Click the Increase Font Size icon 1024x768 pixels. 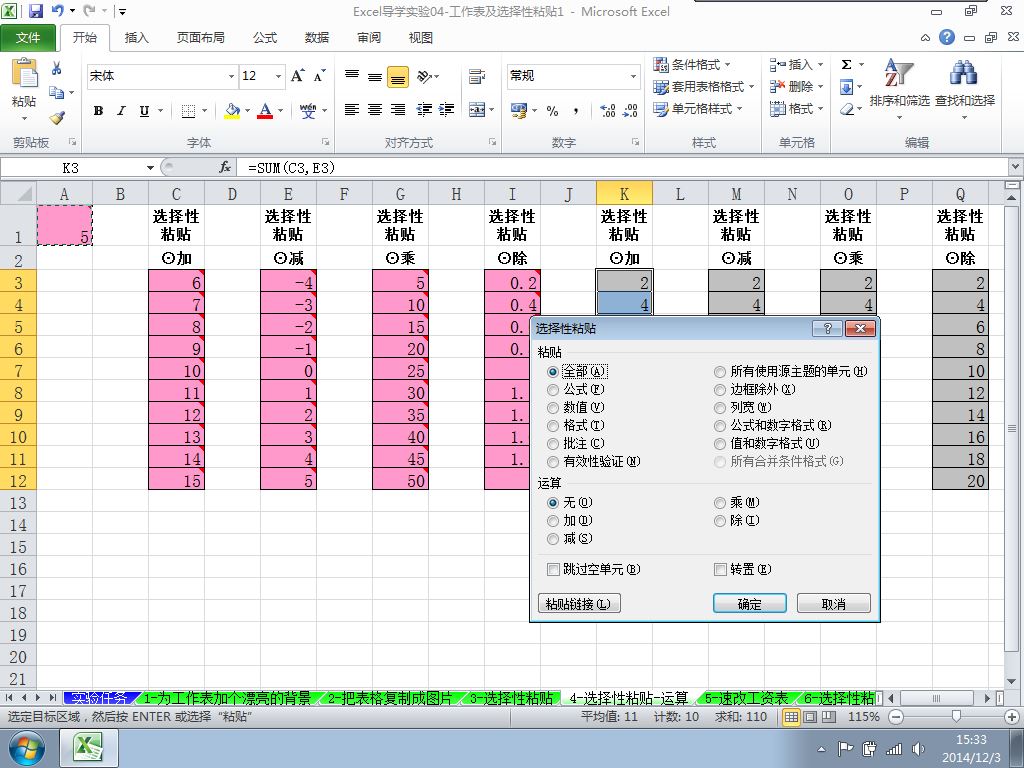coord(298,76)
